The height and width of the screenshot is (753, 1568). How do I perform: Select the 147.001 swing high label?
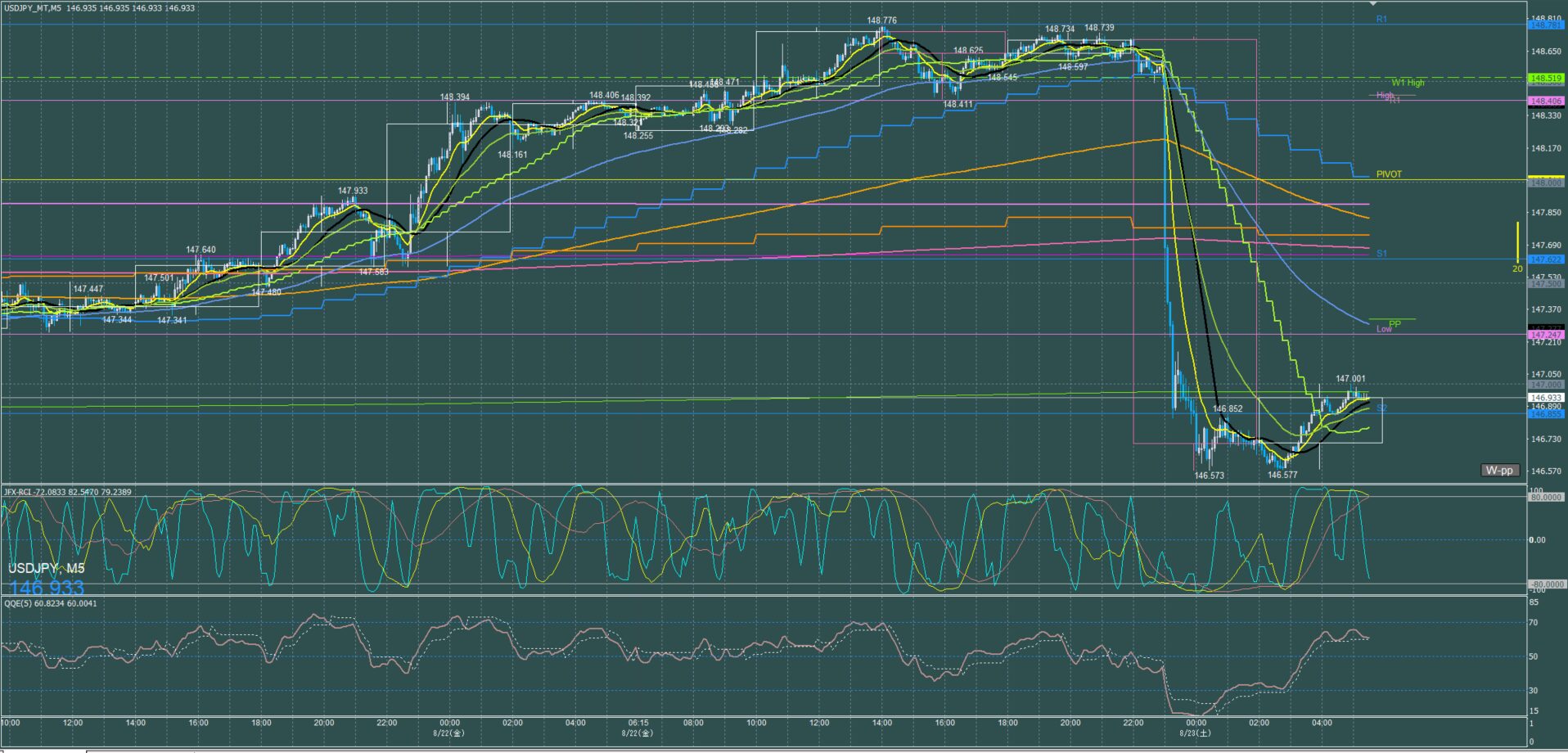[1350, 379]
